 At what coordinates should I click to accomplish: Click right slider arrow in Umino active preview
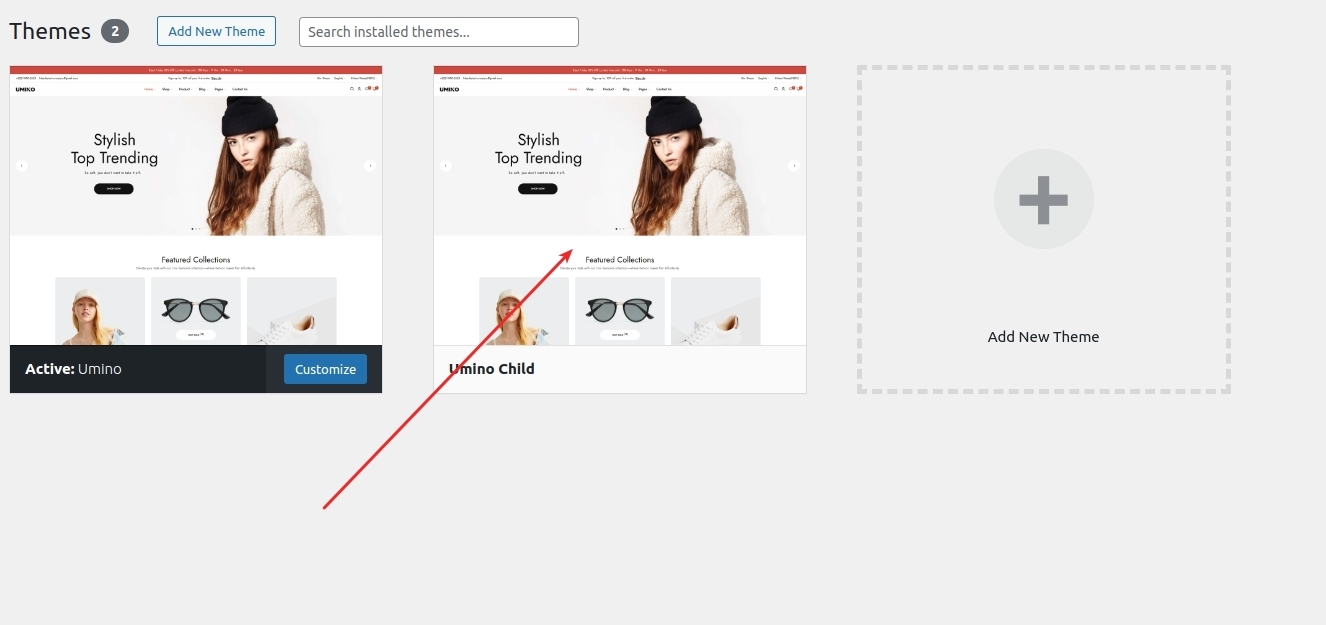tap(369, 165)
